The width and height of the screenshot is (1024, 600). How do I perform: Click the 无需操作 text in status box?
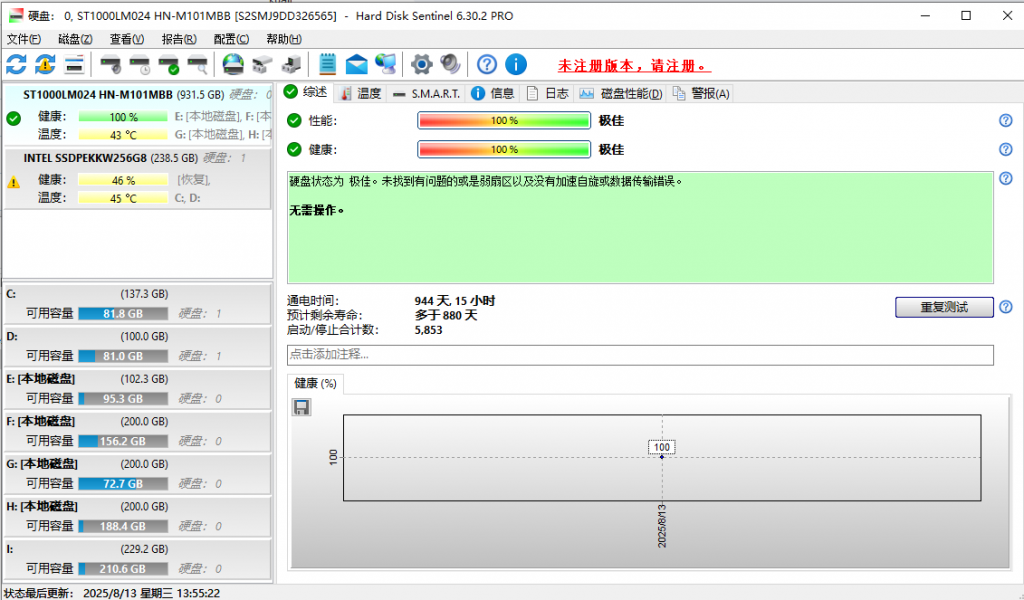[x=316, y=210]
